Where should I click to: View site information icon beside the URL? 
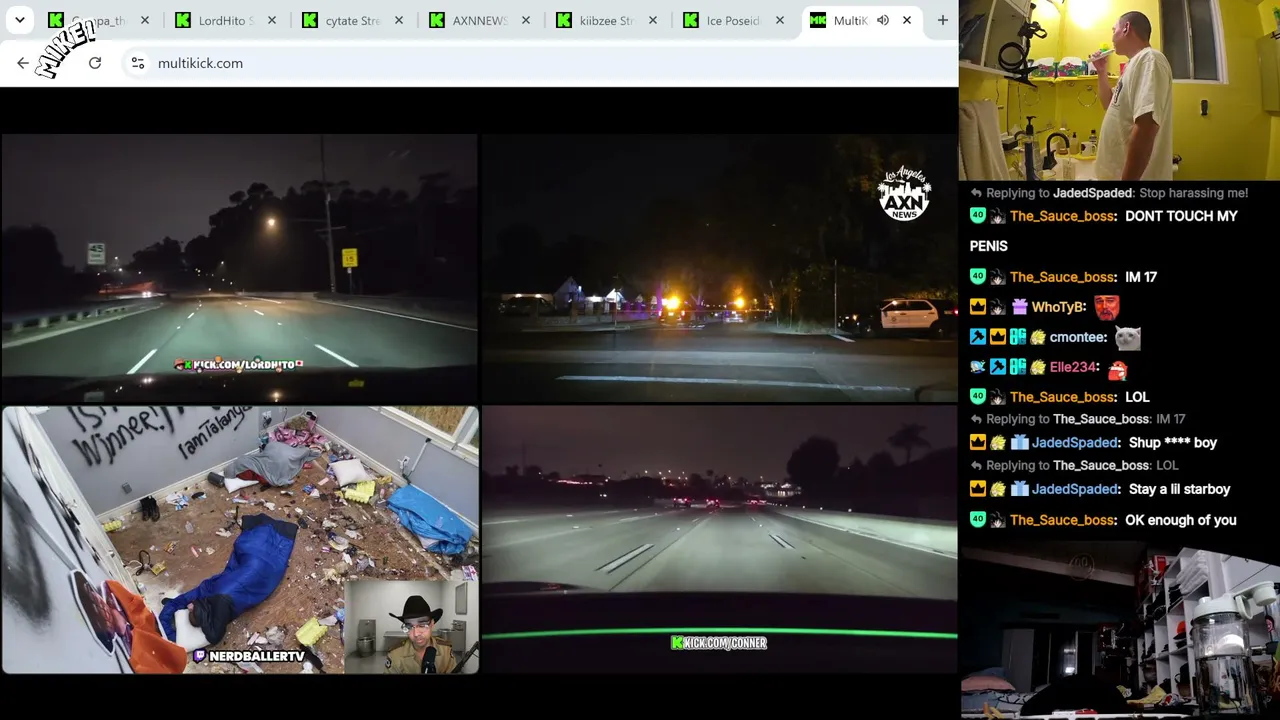(x=138, y=63)
